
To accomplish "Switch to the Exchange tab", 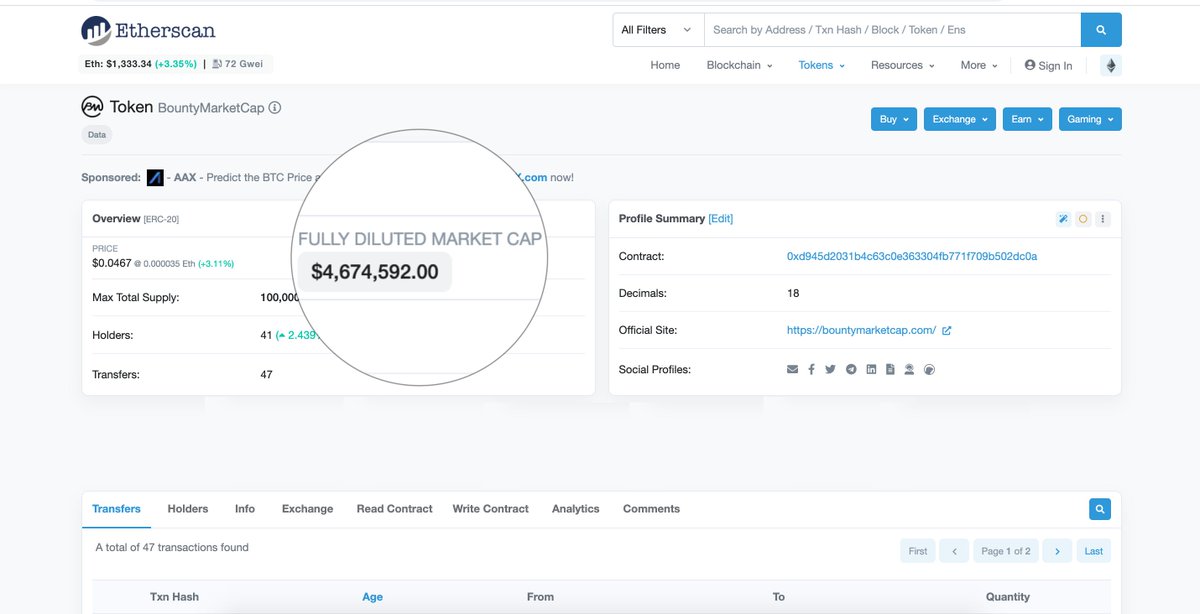I will click(307, 509).
